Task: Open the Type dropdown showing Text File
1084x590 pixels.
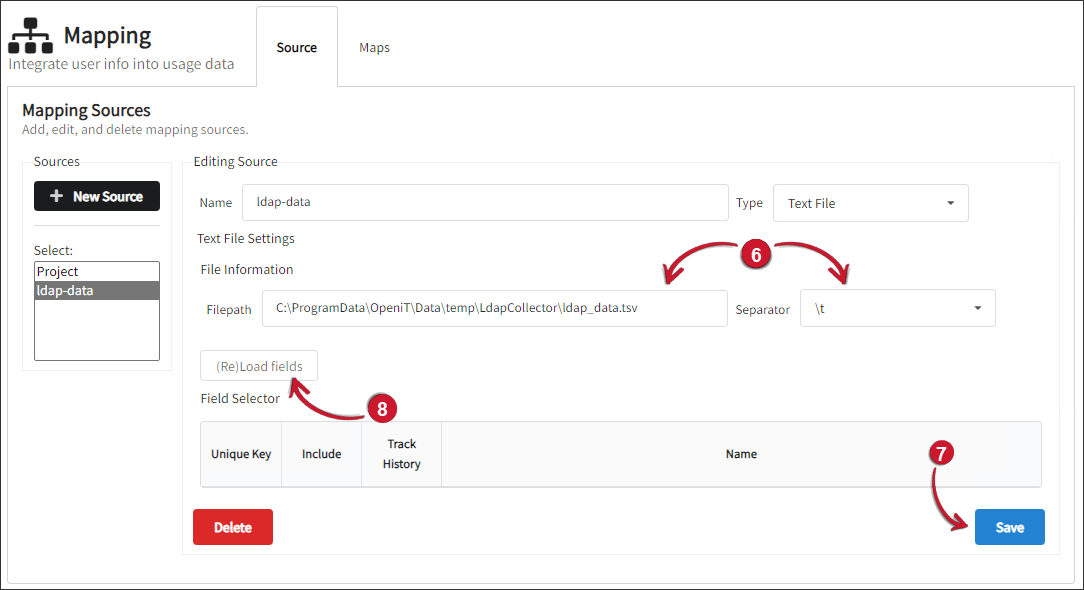Action: [869, 203]
